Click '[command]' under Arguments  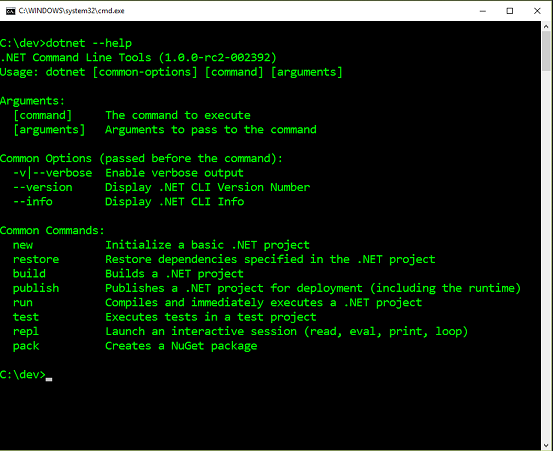coord(43,115)
